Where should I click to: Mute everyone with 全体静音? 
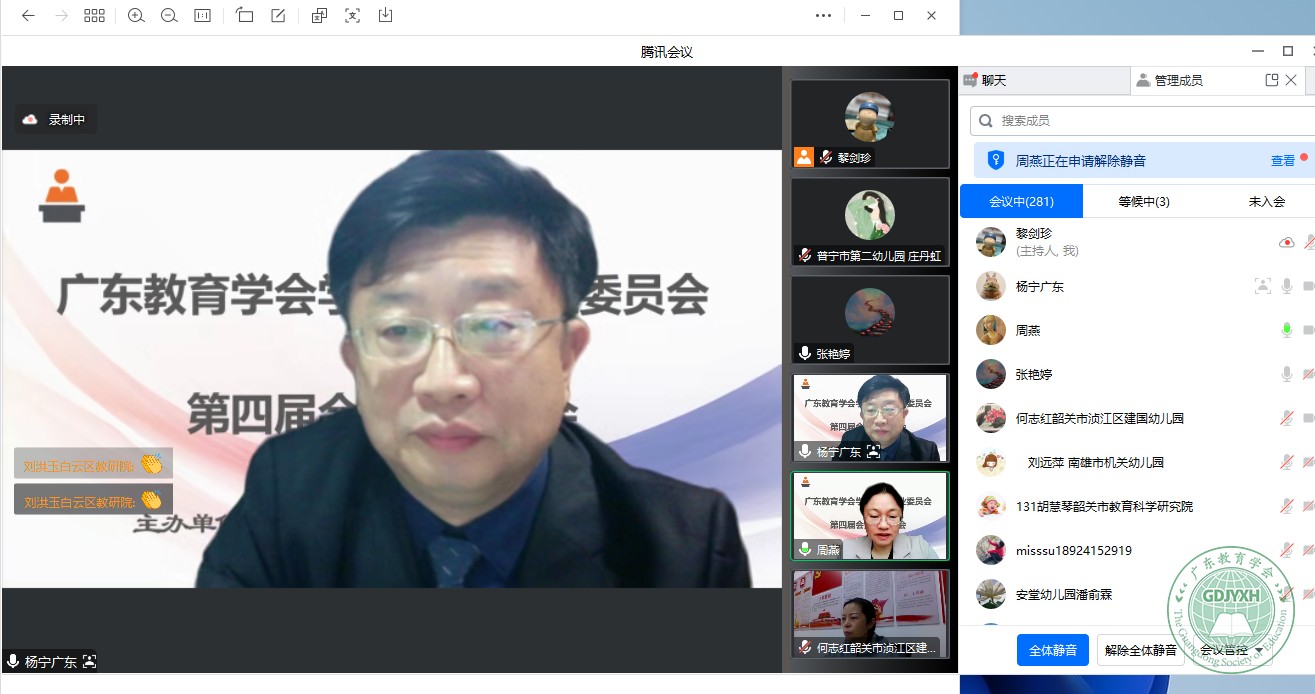click(1053, 650)
